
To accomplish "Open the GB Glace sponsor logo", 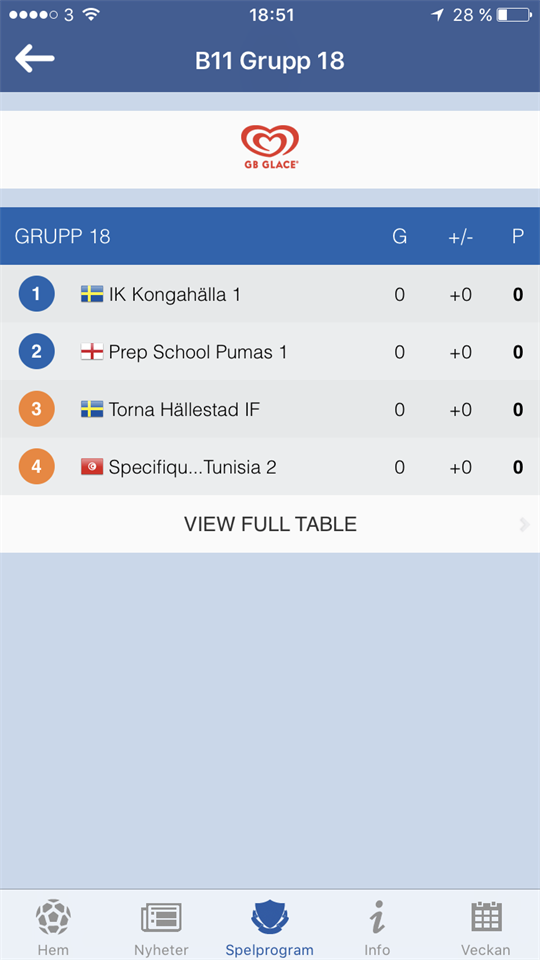I will click(x=269, y=147).
